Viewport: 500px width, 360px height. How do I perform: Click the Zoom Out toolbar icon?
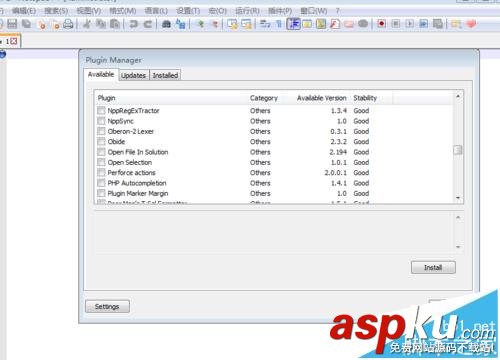tap(214, 24)
